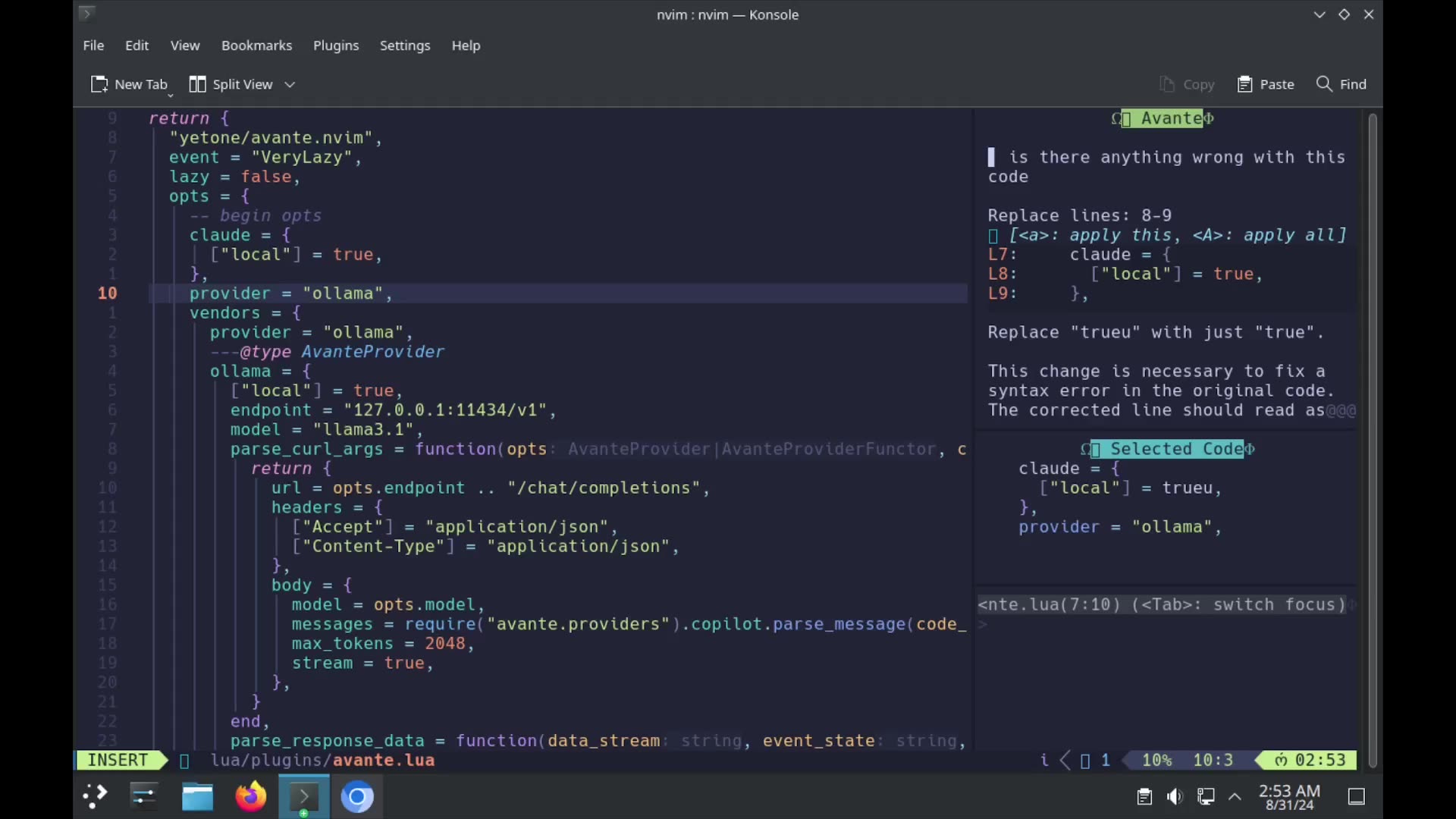Toggle keep-above with the titlebar diamond icon
This screenshot has width=1456, height=819.
point(1344,14)
